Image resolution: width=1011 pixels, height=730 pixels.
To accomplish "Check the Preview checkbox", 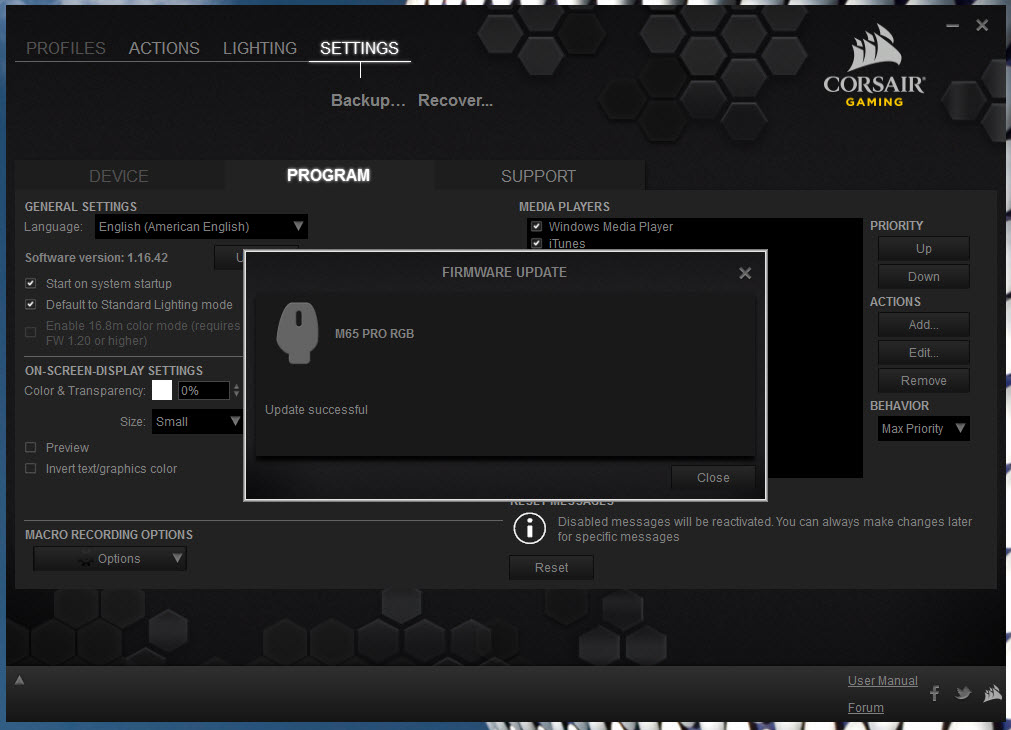I will click(30, 448).
